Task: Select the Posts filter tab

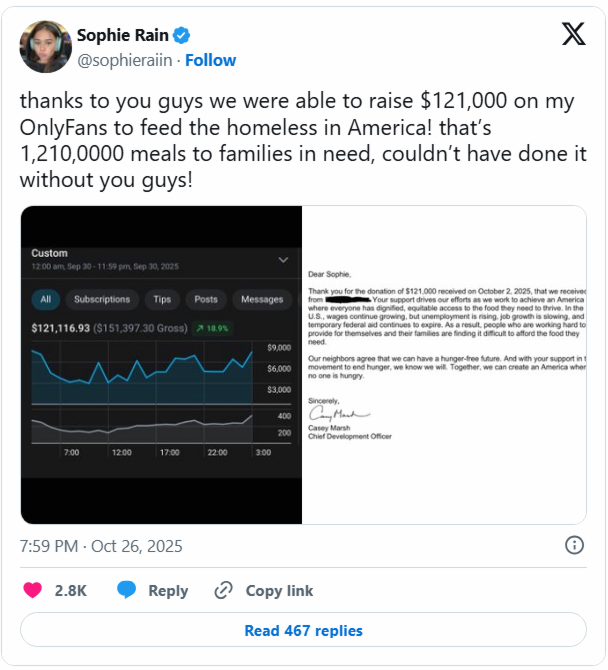Action: pyautogui.click(x=206, y=299)
